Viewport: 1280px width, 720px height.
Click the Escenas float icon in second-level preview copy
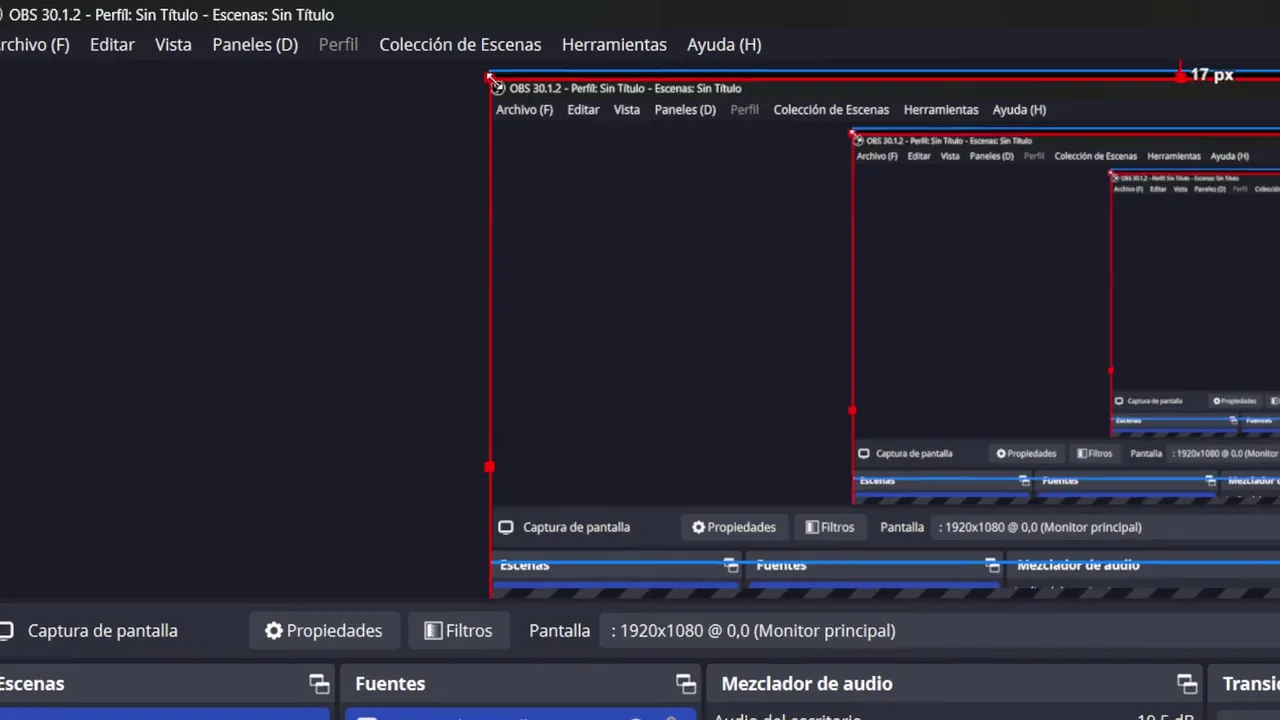pos(1024,481)
